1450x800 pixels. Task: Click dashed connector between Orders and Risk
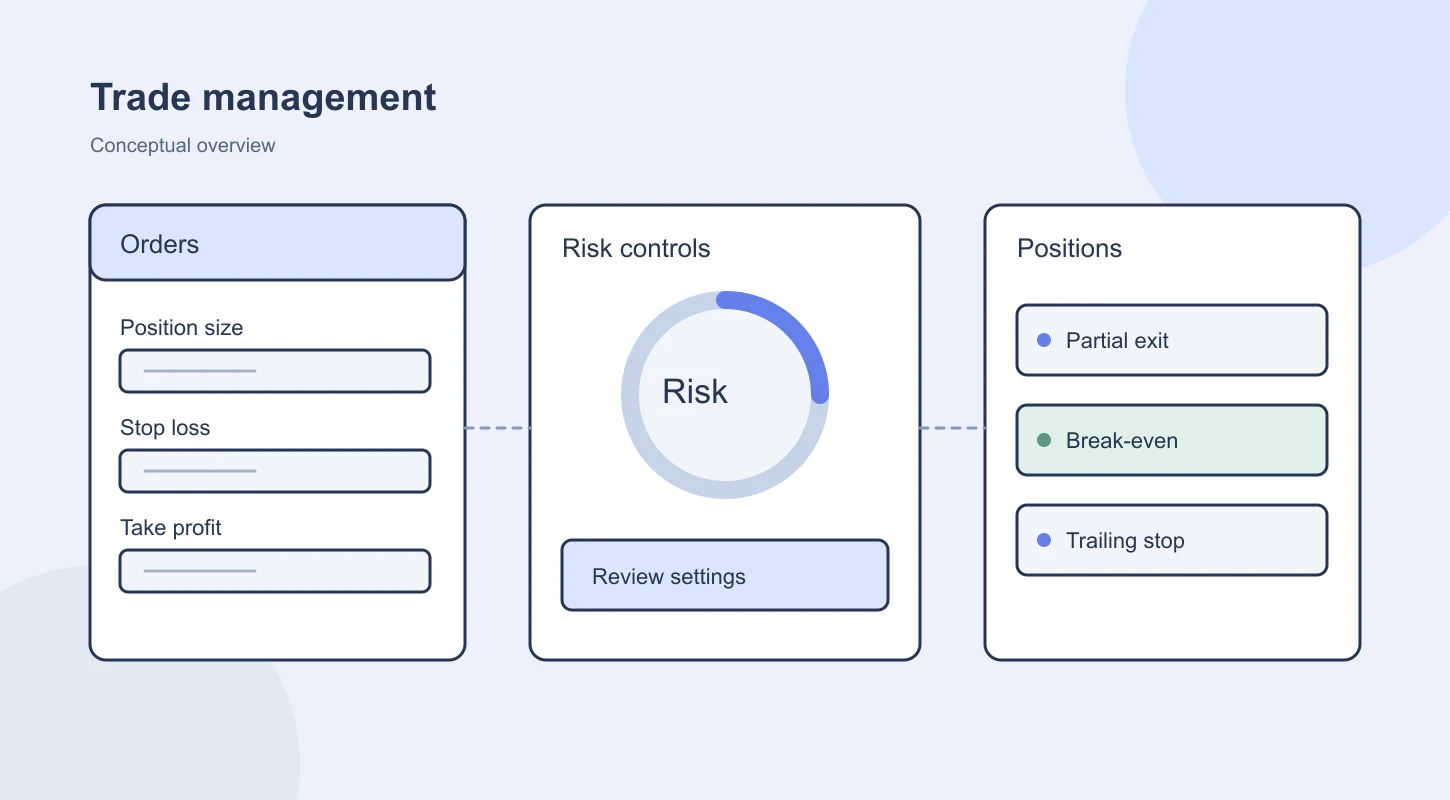click(x=497, y=428)
